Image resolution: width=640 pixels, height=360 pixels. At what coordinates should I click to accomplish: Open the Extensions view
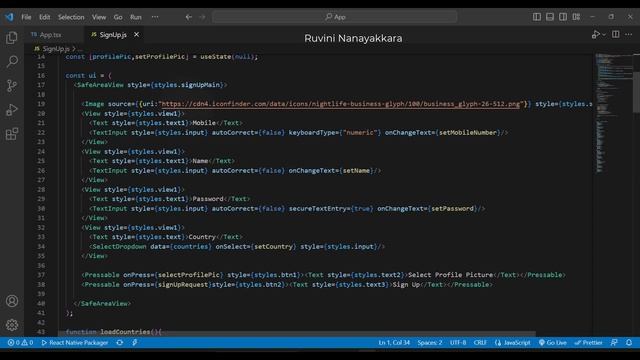pyautogui.click(x=12, y=133)
